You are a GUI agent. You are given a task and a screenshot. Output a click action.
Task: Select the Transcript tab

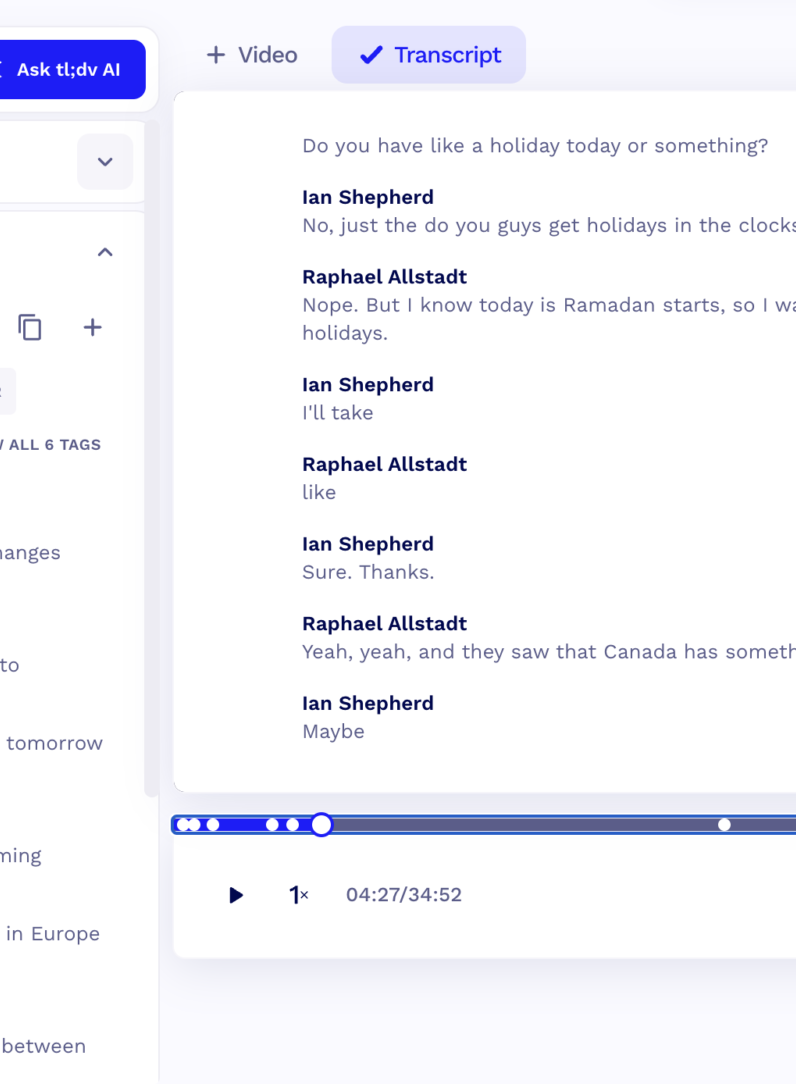coord(429,55)
